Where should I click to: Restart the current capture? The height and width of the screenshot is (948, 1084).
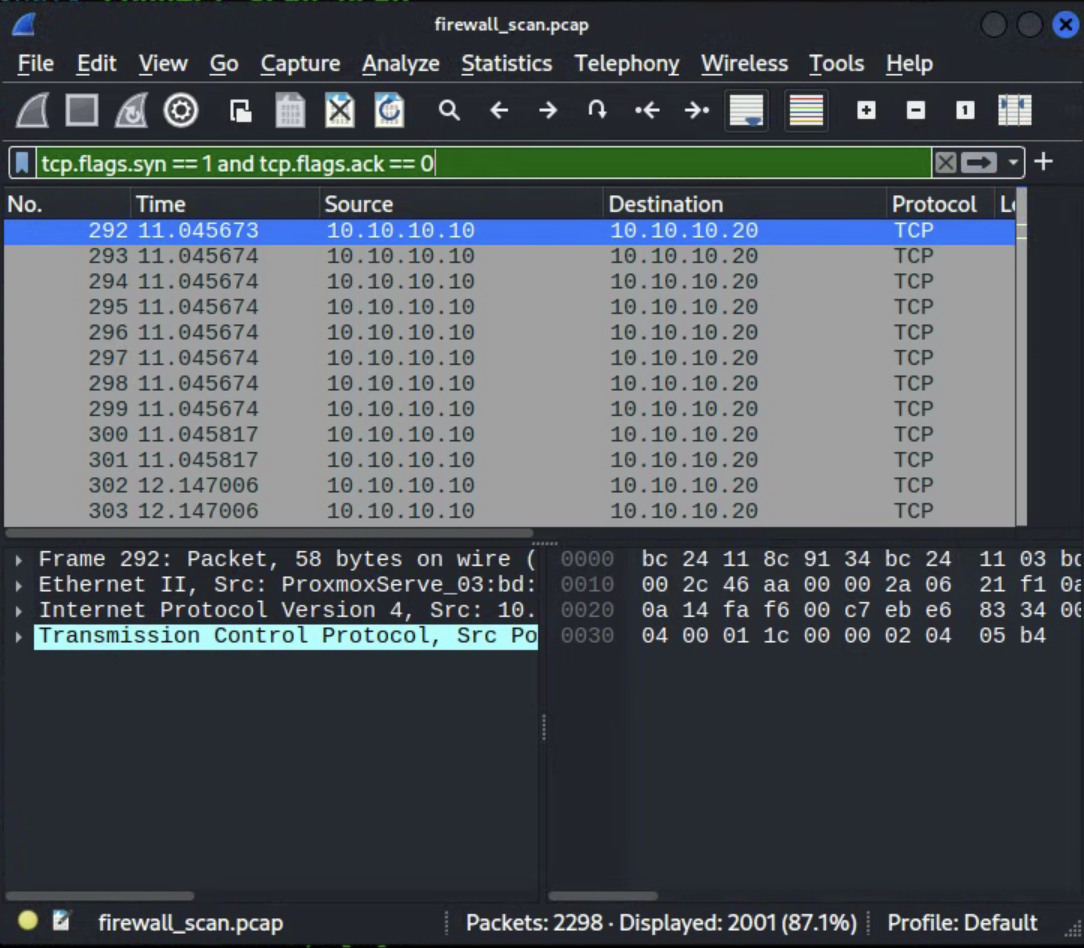tap(131, 110)
